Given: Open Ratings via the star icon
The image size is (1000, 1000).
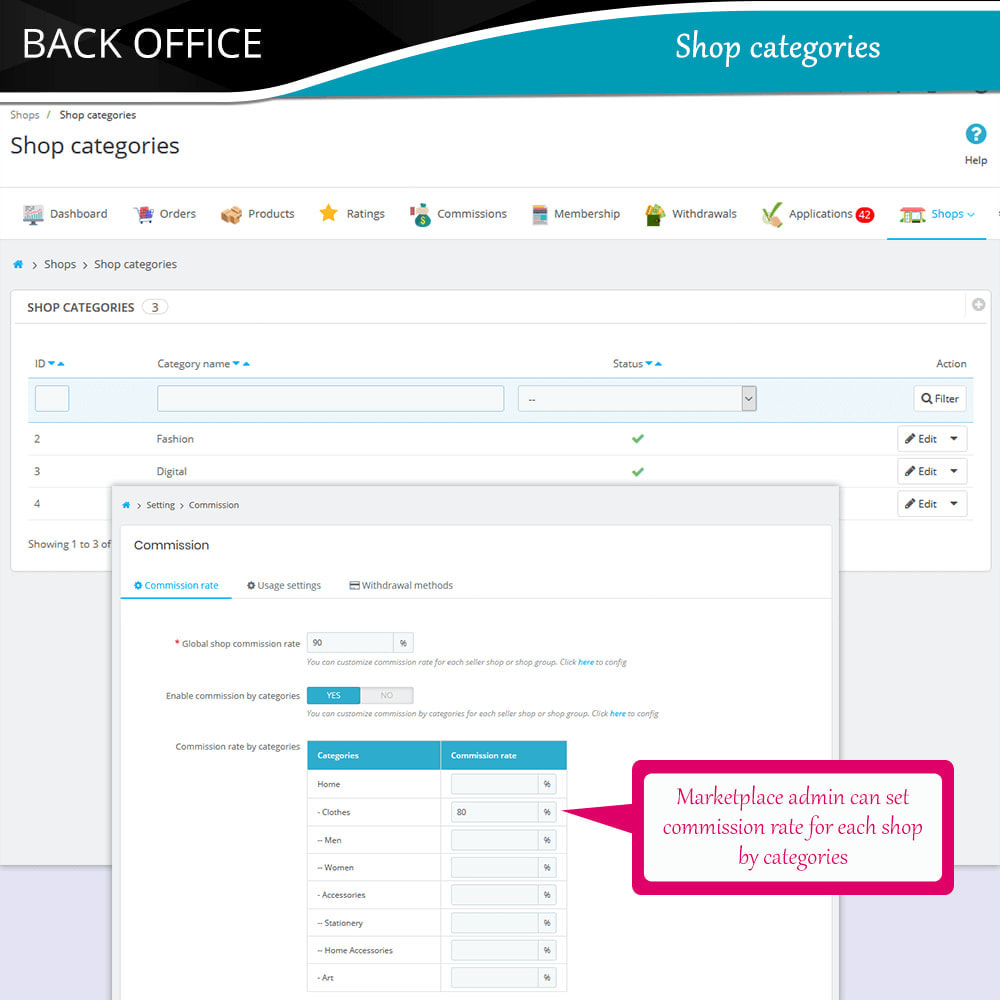Looking at the screenshot, I should (329, 213).
